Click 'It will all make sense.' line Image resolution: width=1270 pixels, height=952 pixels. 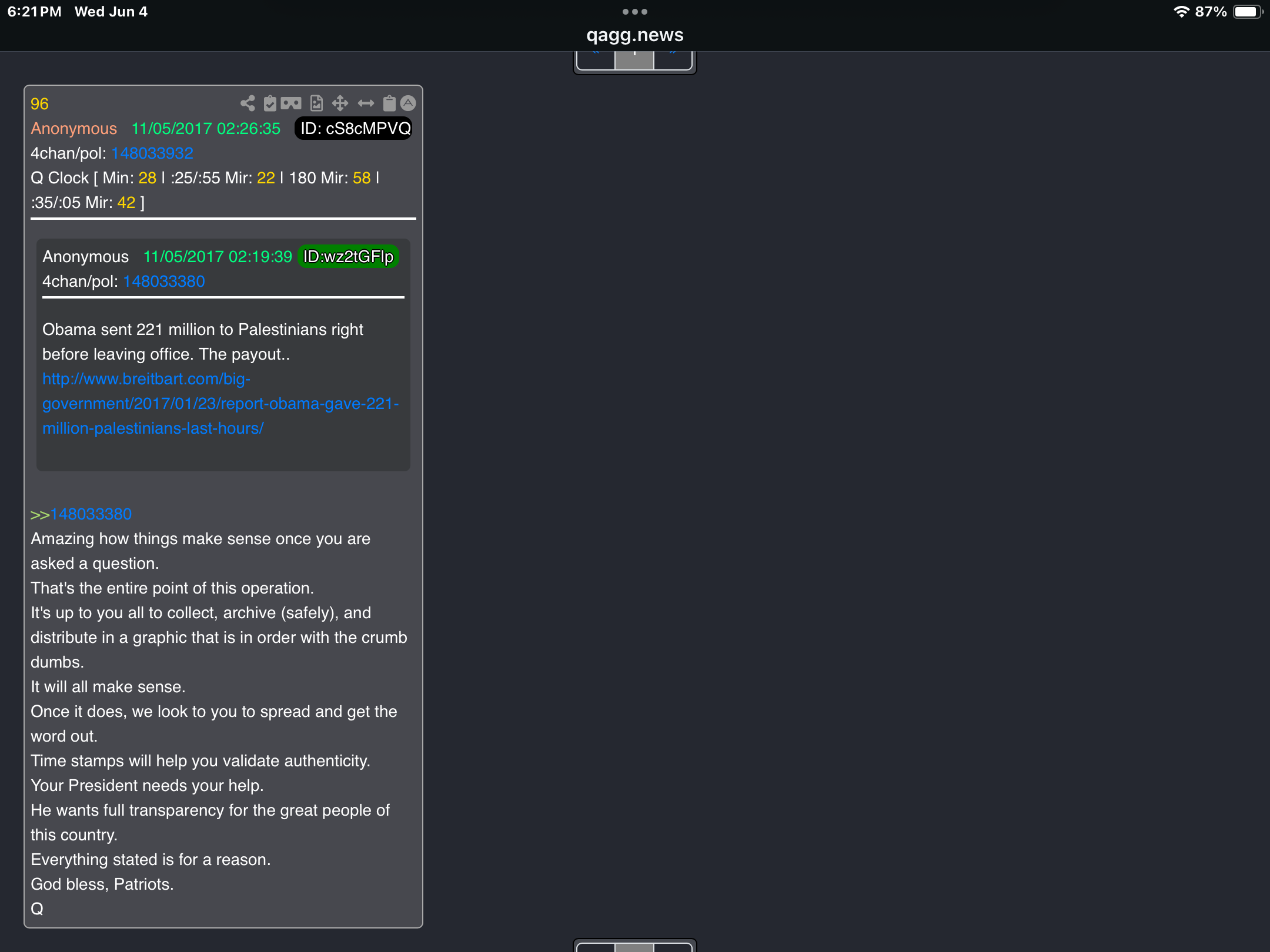(x=108, y=687)
